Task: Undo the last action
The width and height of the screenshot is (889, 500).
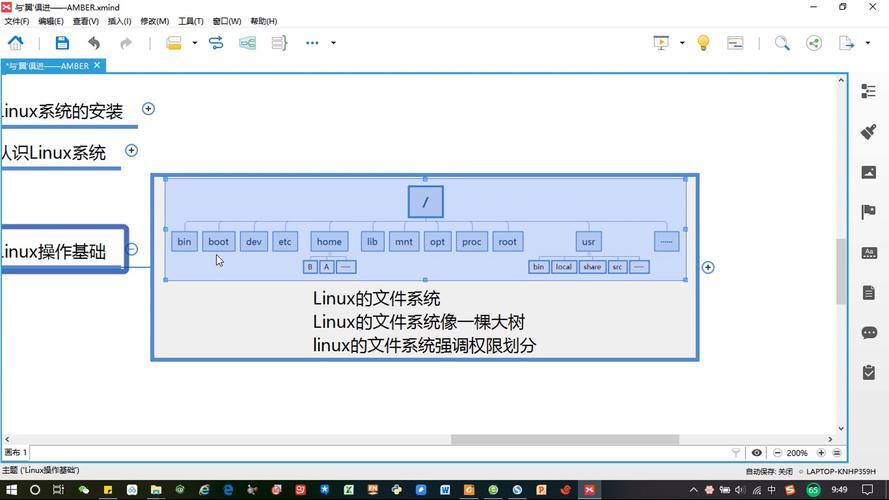Action: [94, 43]
